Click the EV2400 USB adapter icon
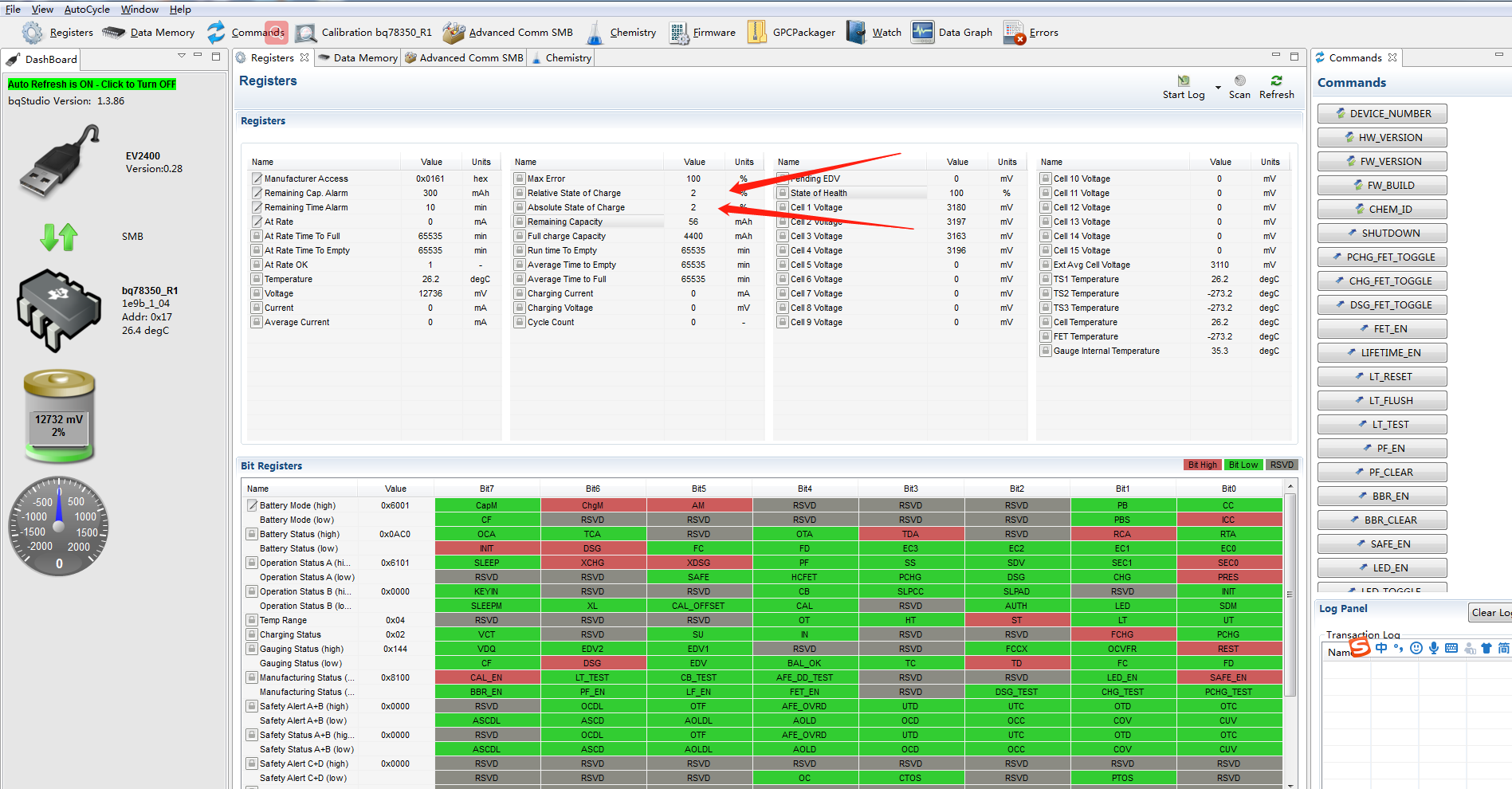 click(x=59, y=162)
